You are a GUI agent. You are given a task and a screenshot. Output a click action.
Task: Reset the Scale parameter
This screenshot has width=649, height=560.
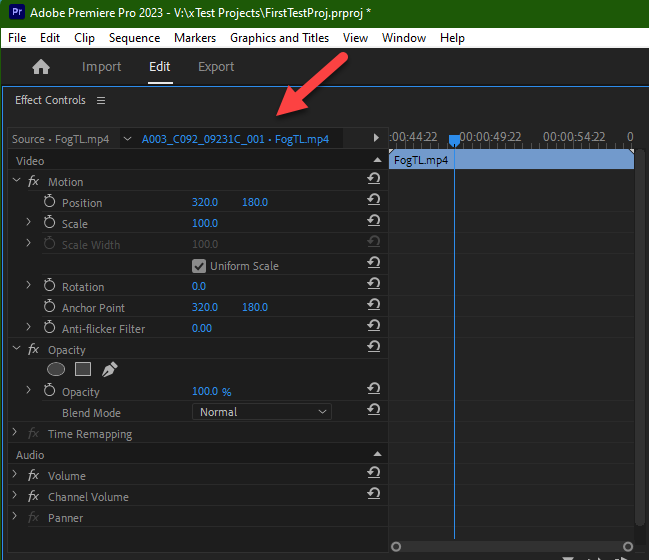click(x=374, y=221)
